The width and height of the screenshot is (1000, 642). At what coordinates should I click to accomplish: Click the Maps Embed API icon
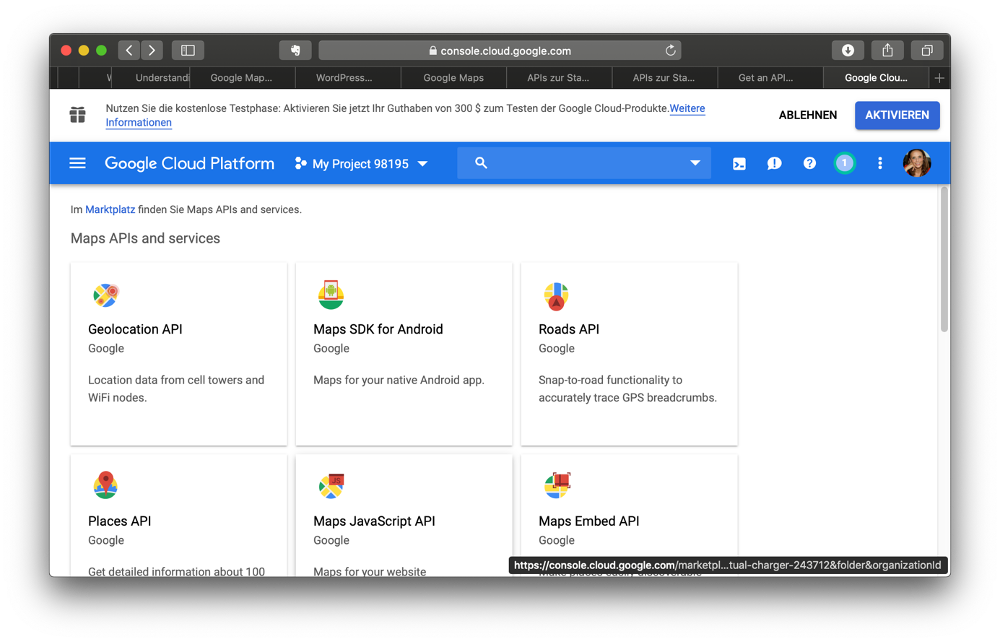pyautogui.click(x=557, y=486)
